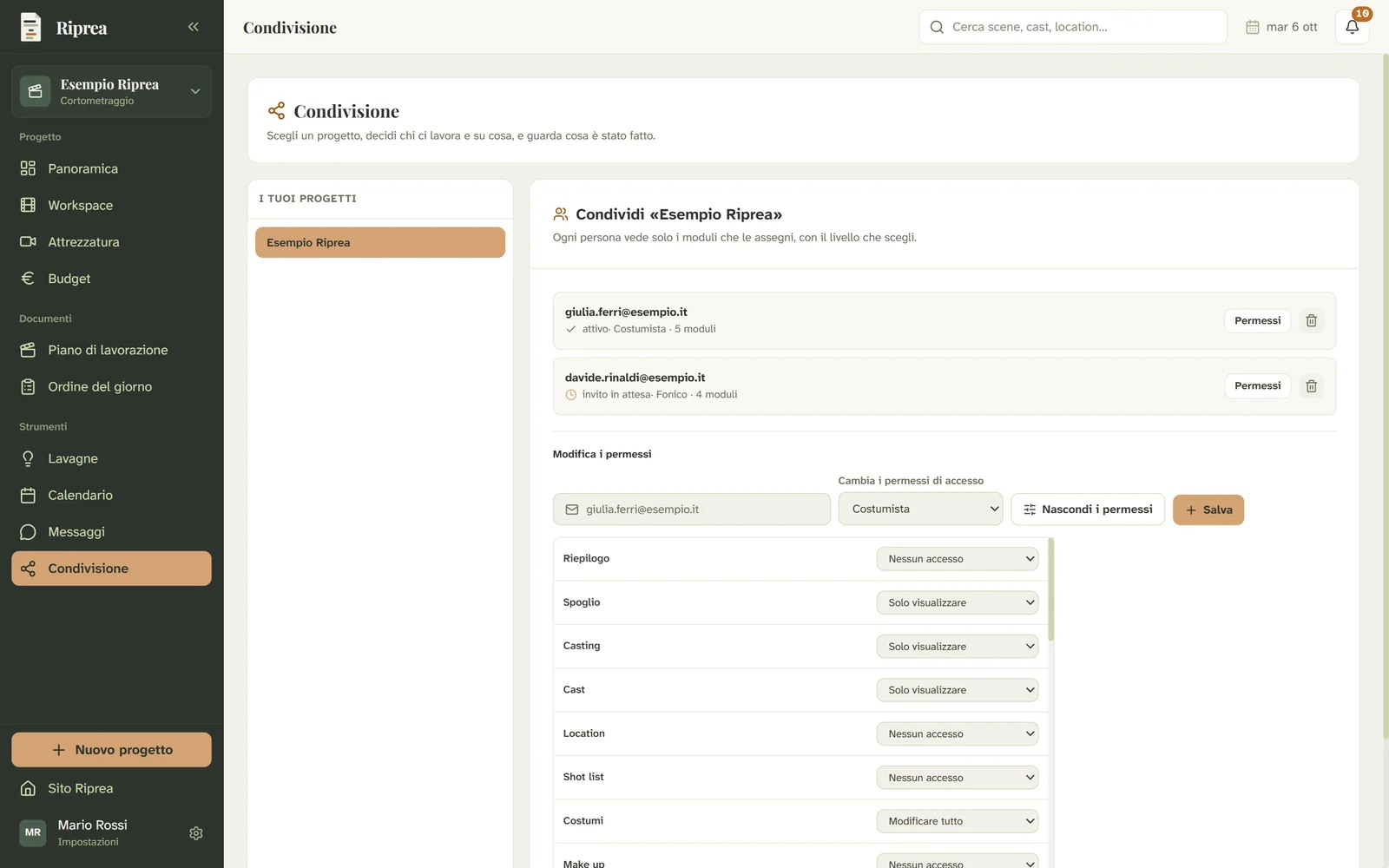Screen dimensions: 1389x868
Task: Delete giulia.ferri@esempio.it access with trash icon
Action: (x=1311, y=320)
